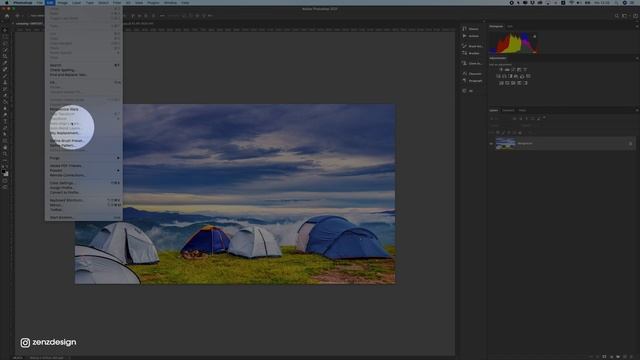Open the Layers panel options menu
Image resolution: width=640 pixels, height=360 pixels.
coord(636,110)
